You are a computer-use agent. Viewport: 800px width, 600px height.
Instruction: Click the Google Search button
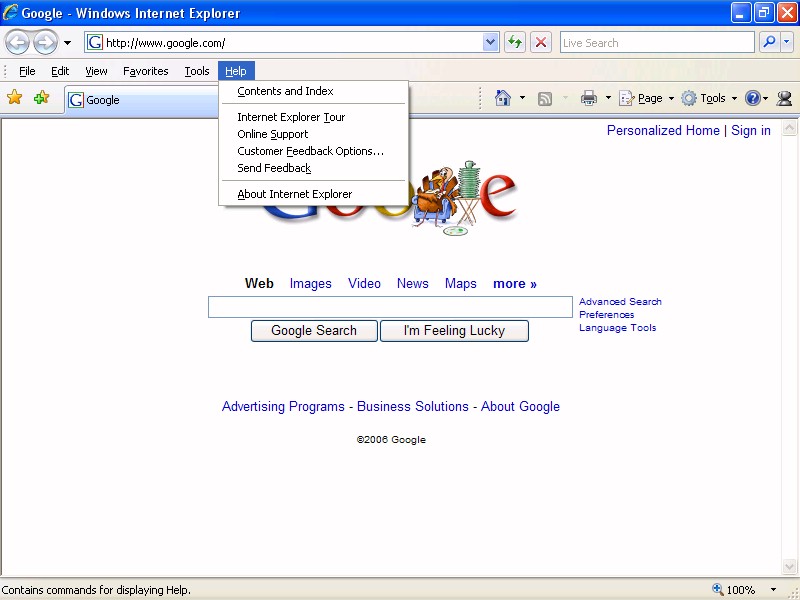click(x=314, y=331)
